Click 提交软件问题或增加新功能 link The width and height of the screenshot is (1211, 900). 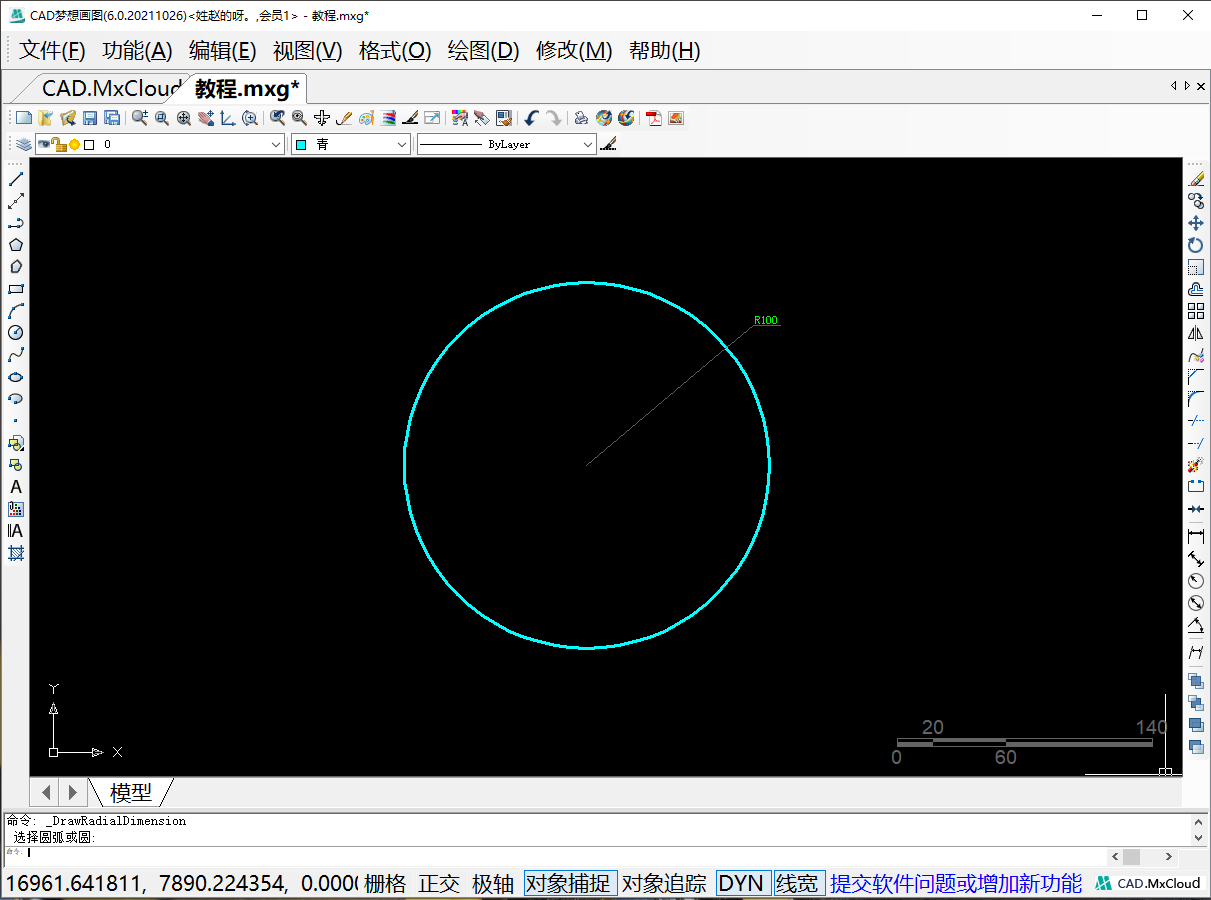click(x=955, y=884)
